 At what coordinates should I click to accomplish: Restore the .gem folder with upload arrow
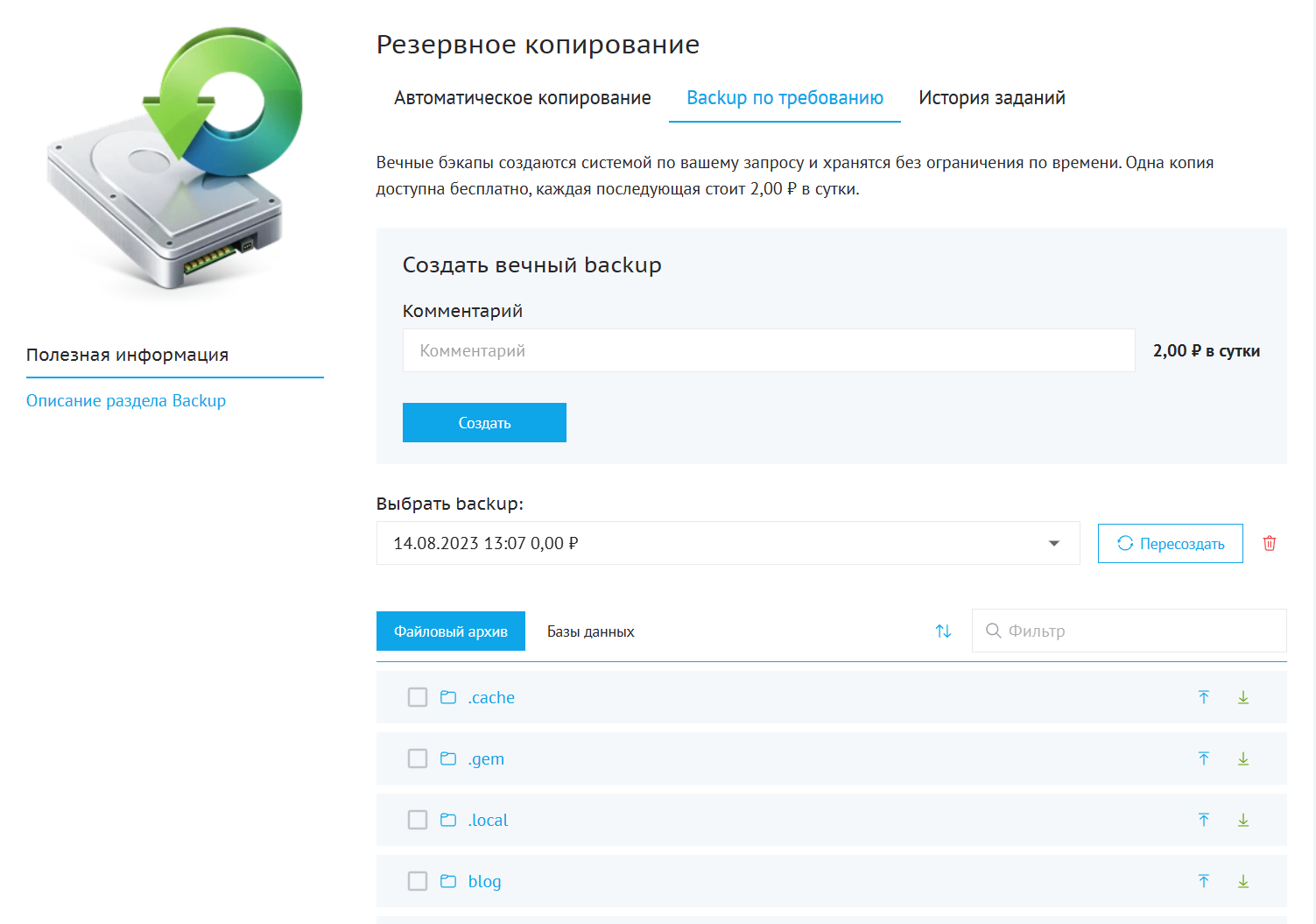1204,758
